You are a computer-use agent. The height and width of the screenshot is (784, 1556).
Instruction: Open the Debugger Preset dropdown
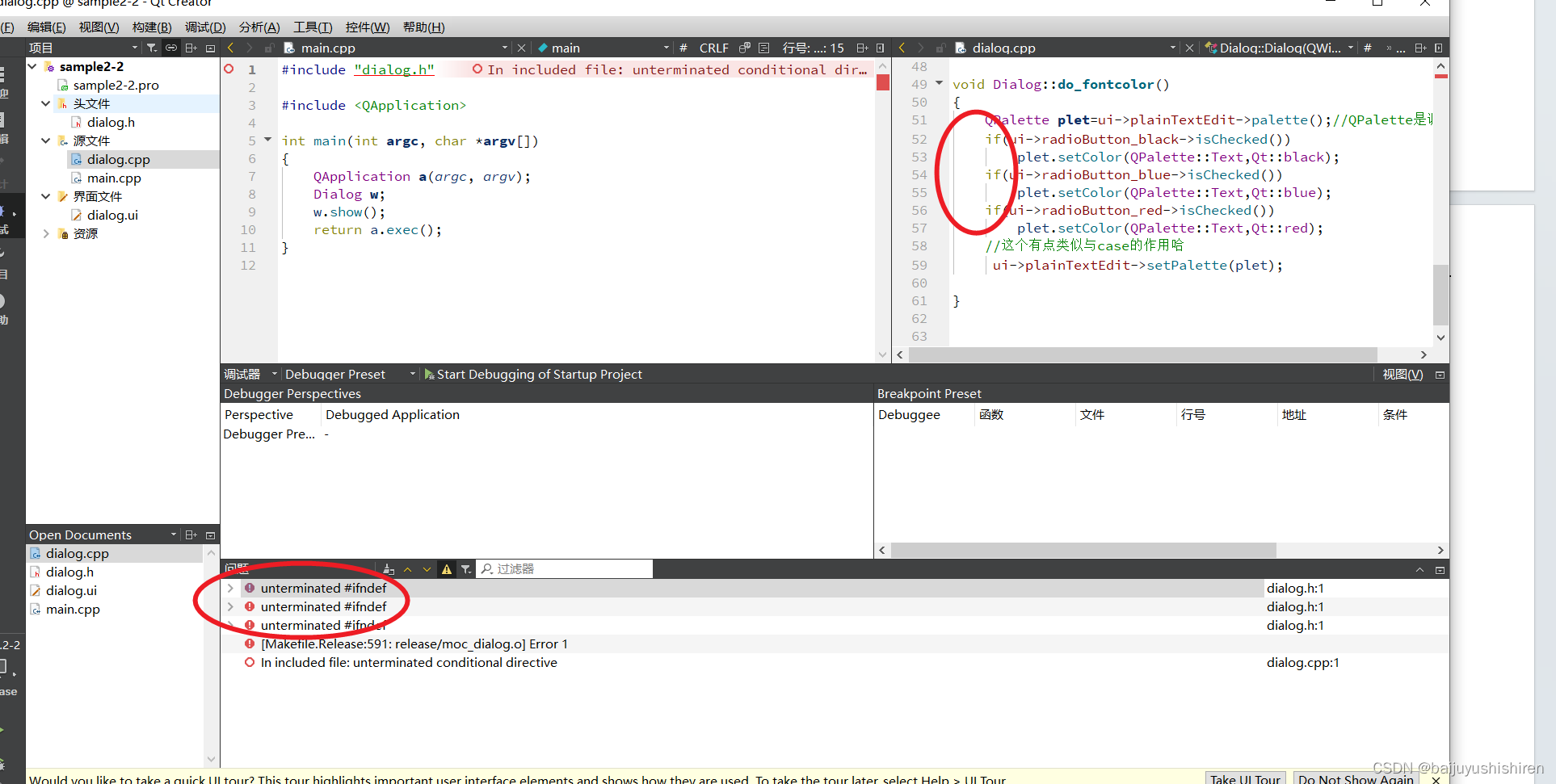click(412, 374)
